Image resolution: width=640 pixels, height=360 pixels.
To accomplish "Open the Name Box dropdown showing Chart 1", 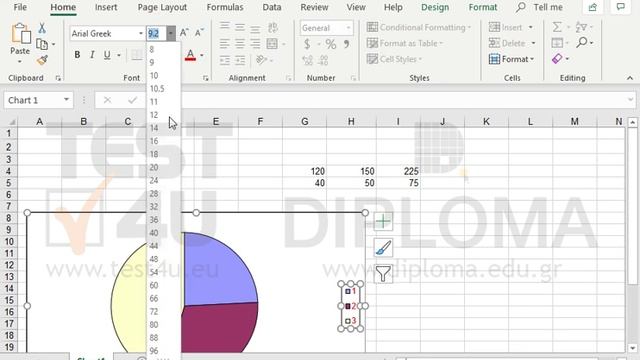I will 66,100.
